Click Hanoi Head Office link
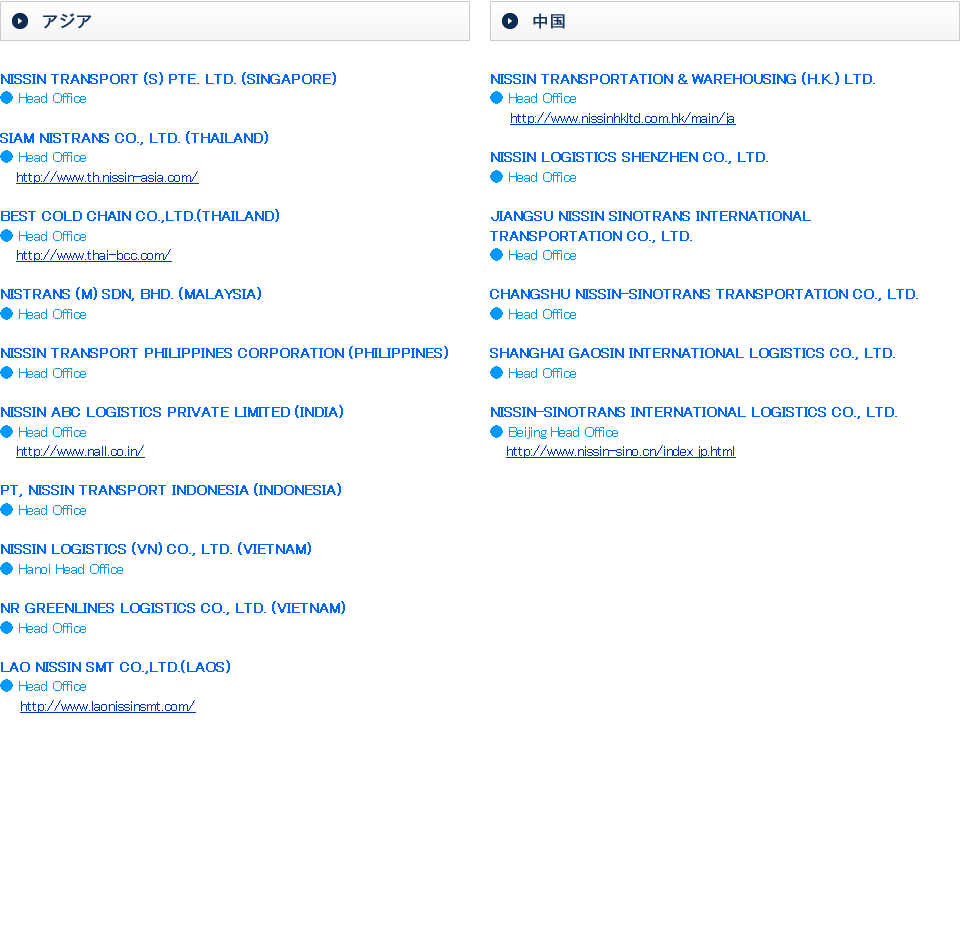 coord(70,569)
